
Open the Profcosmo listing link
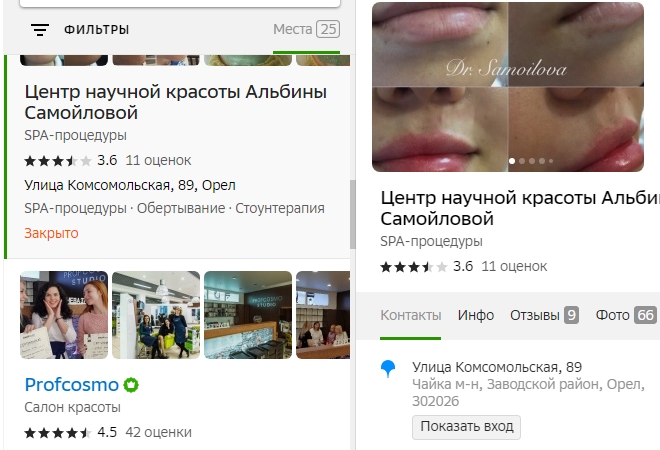tap(71, 385)
